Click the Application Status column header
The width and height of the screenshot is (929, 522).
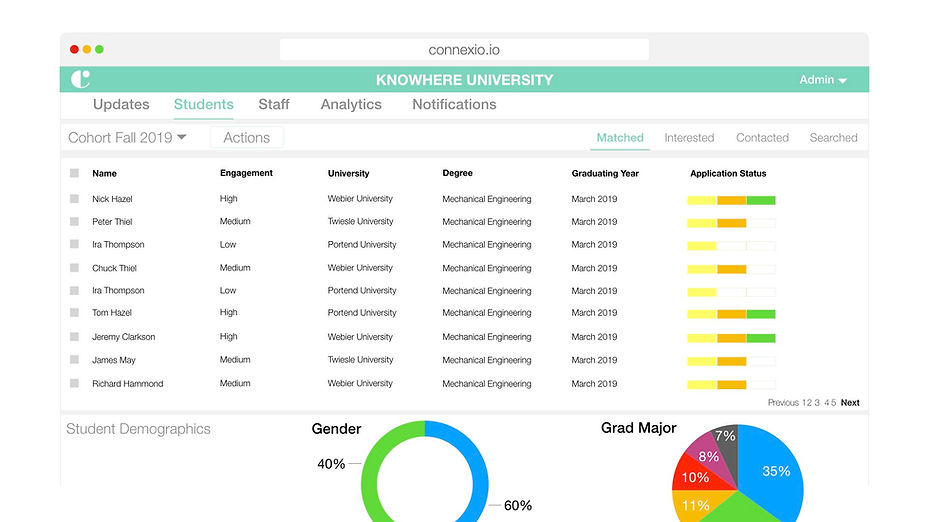[x=728, y=174]
